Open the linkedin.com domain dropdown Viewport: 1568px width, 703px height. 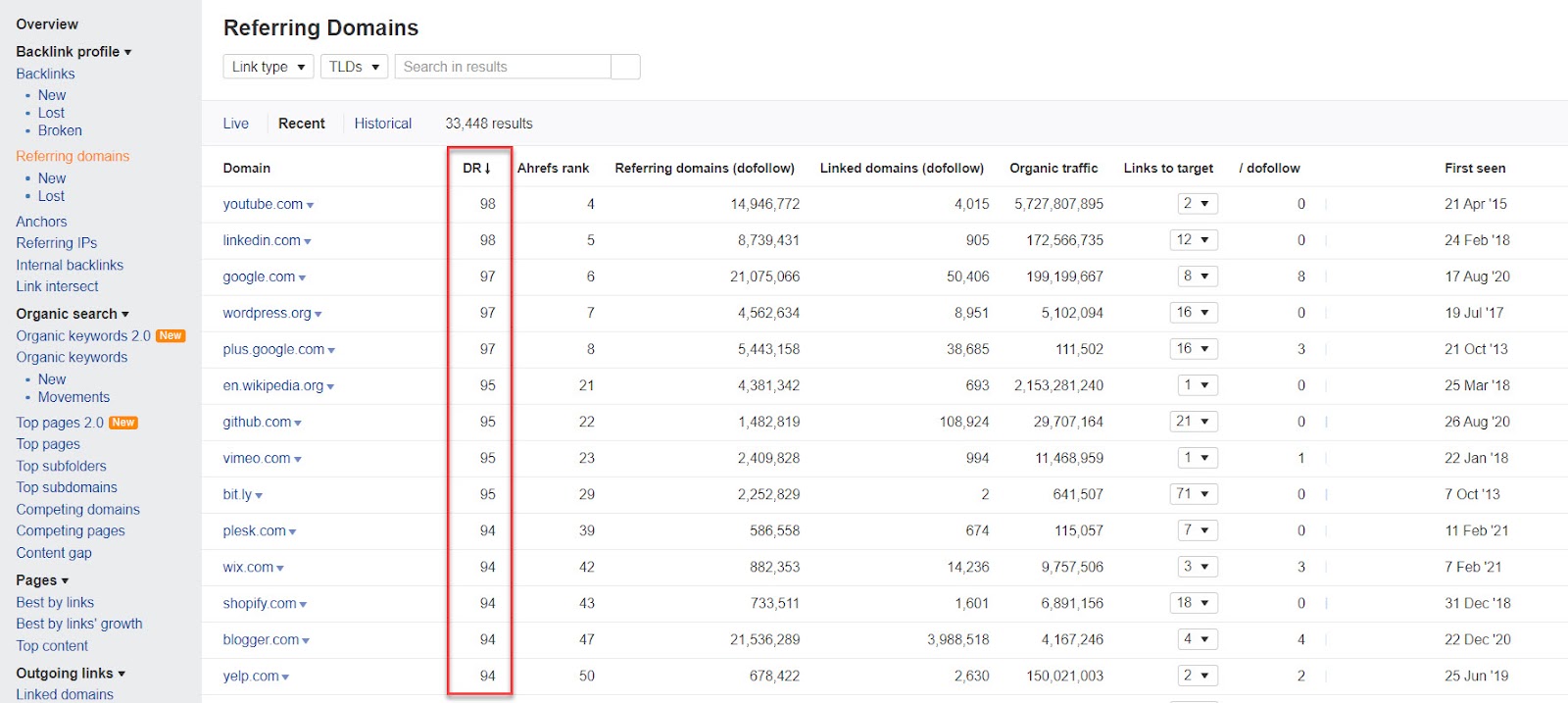coord(307,241)
